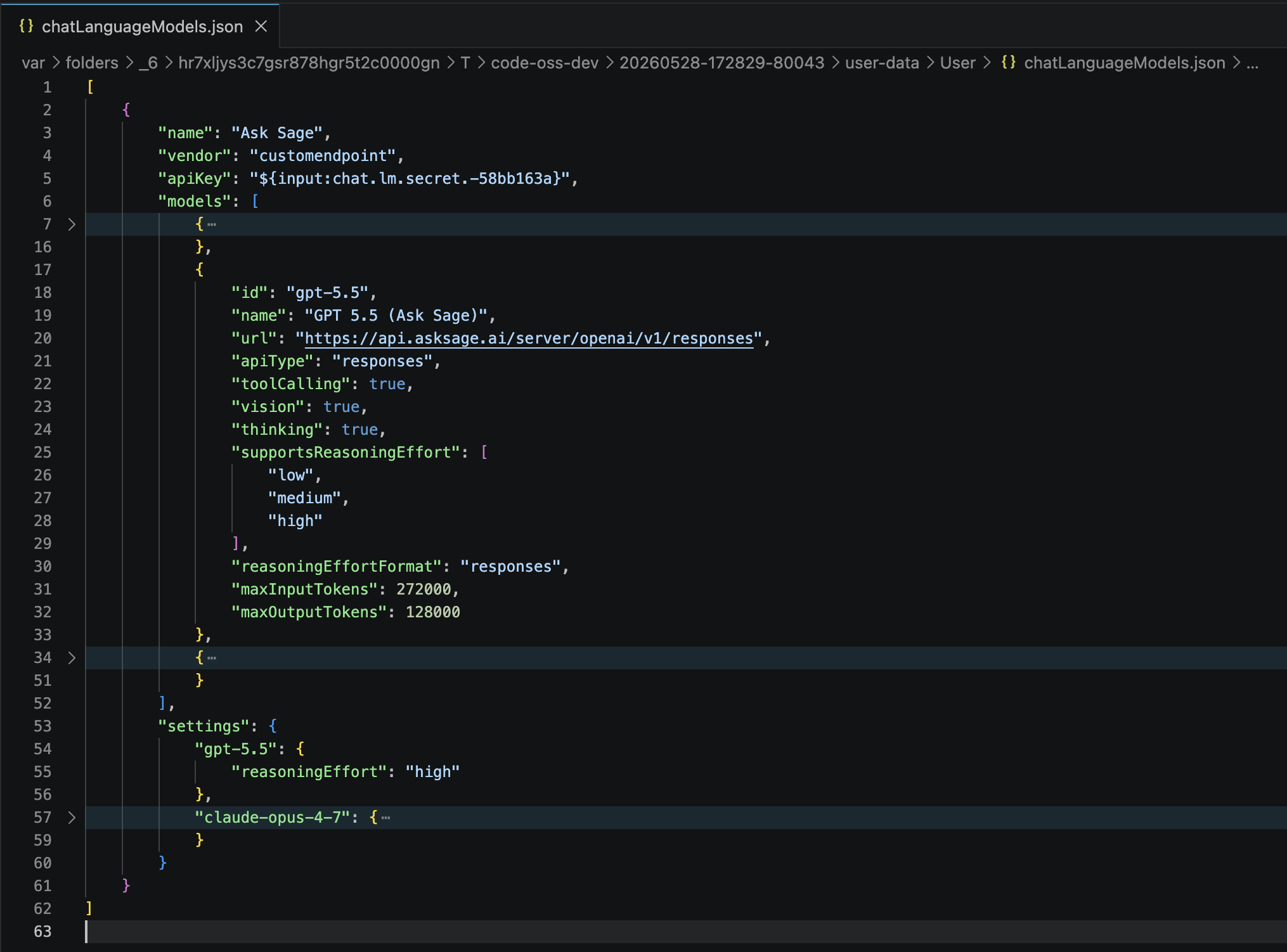This screenshot has width=1287, height=952.
Task: Click the "reasoningEffort" key on line 55
Action: pos(309,772)
